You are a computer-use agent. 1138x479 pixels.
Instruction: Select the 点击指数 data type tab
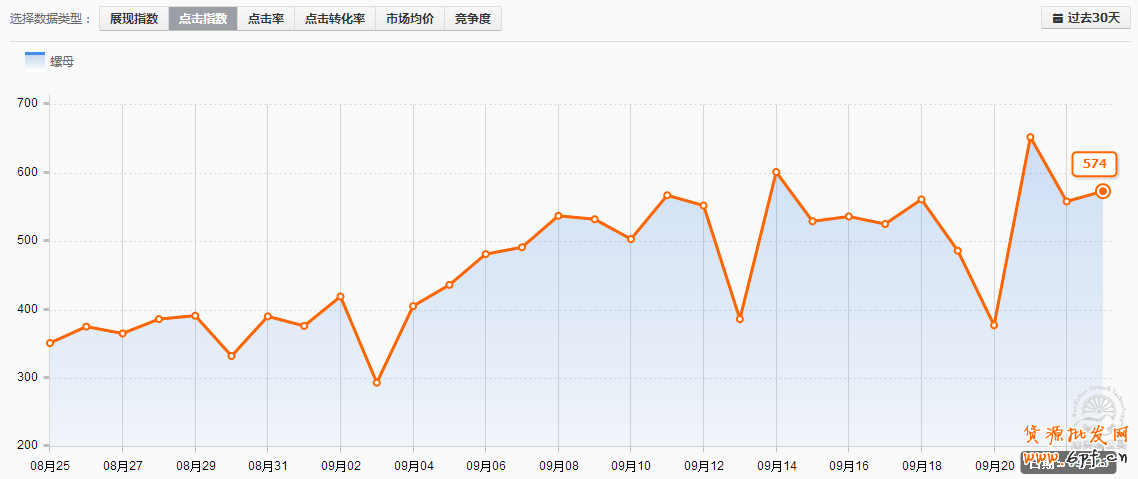(x=203, y=18)
